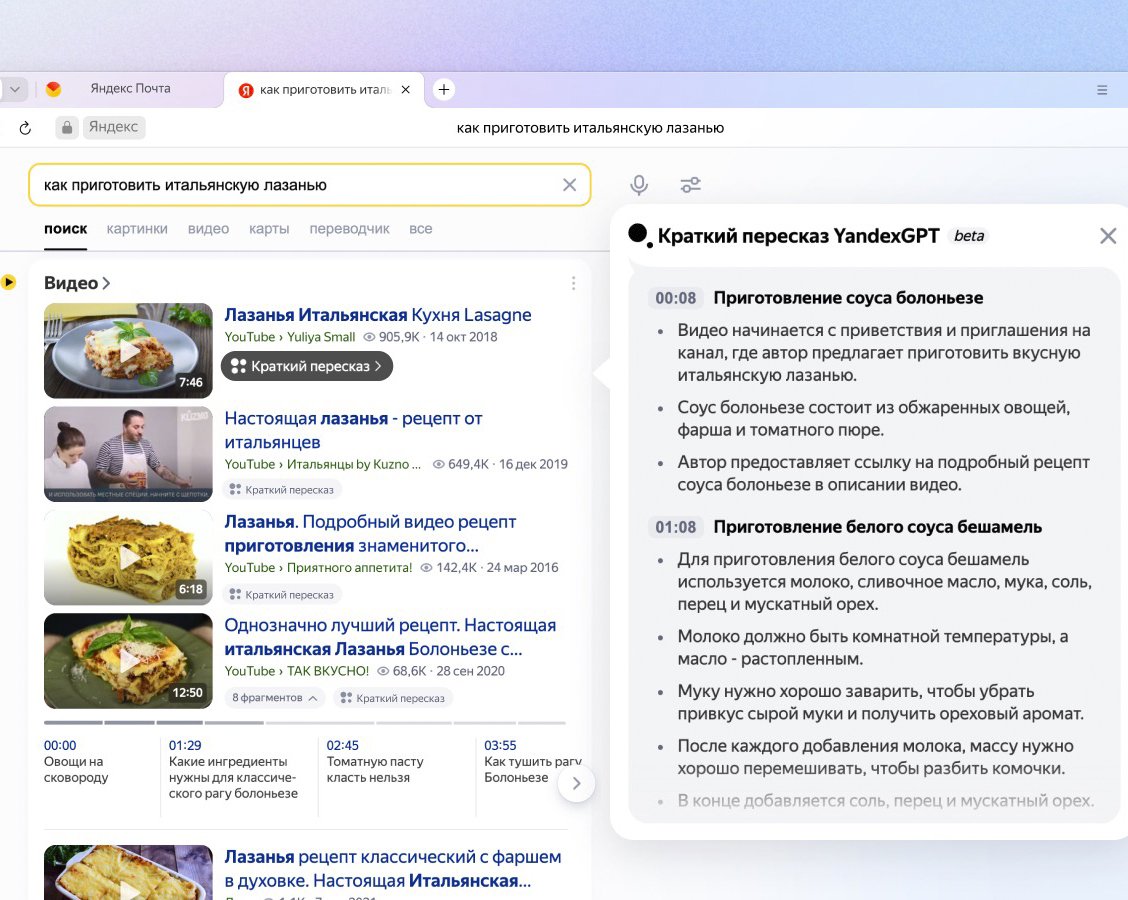Click 'Краткий пересказ' under Итальянцы by Kuzno
This screenshot has height=900, width=1128.
(x=281, y=490)
